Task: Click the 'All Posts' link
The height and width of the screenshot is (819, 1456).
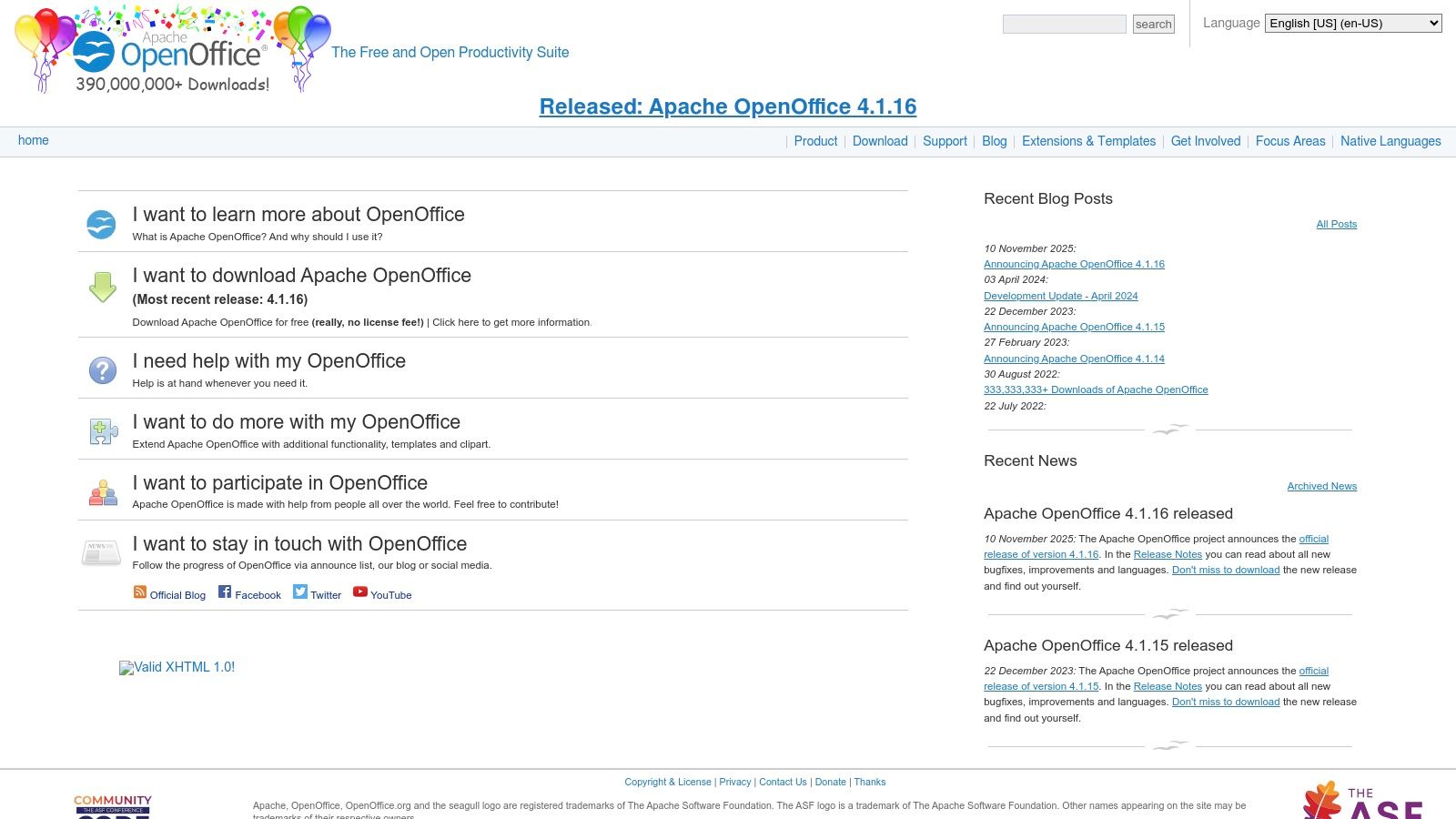Action: (x=1336, y=223)
